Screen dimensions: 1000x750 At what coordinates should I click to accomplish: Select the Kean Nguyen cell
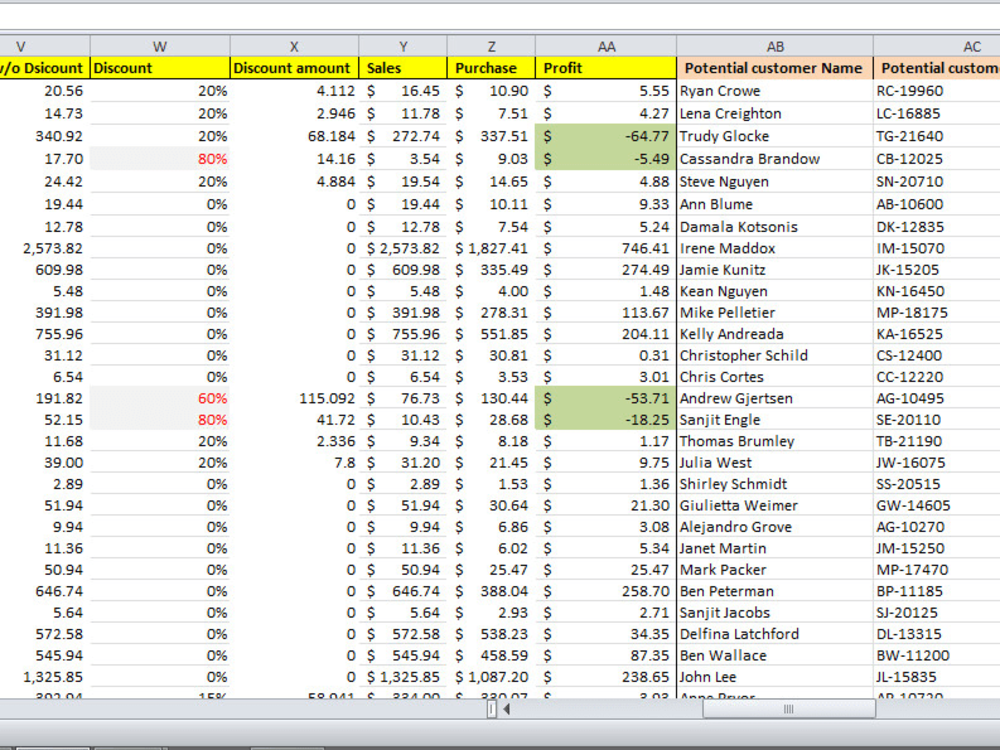[x=775, y=291]
